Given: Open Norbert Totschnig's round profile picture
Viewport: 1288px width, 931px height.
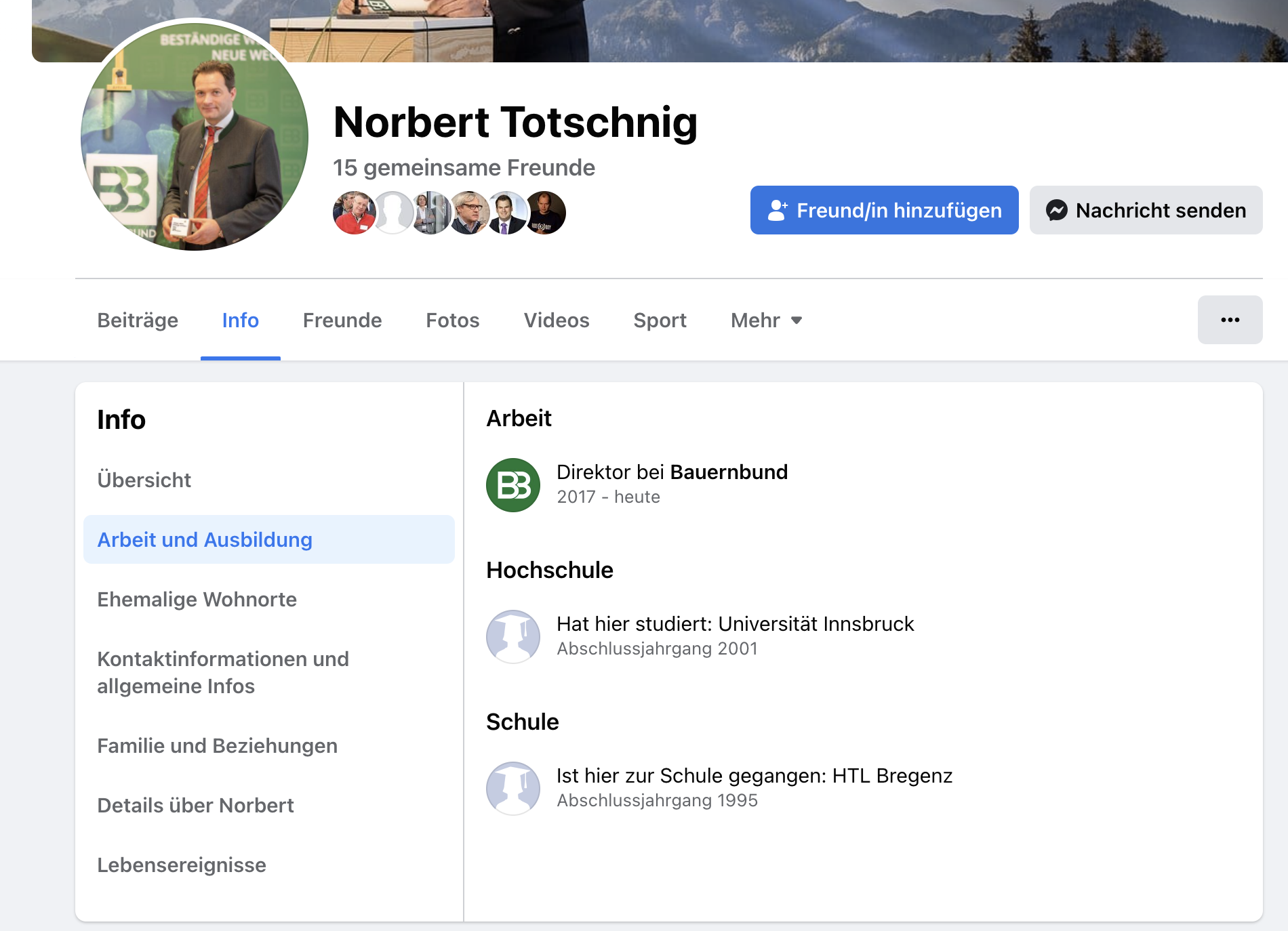Looking at the screenshot, I should 195,136.
